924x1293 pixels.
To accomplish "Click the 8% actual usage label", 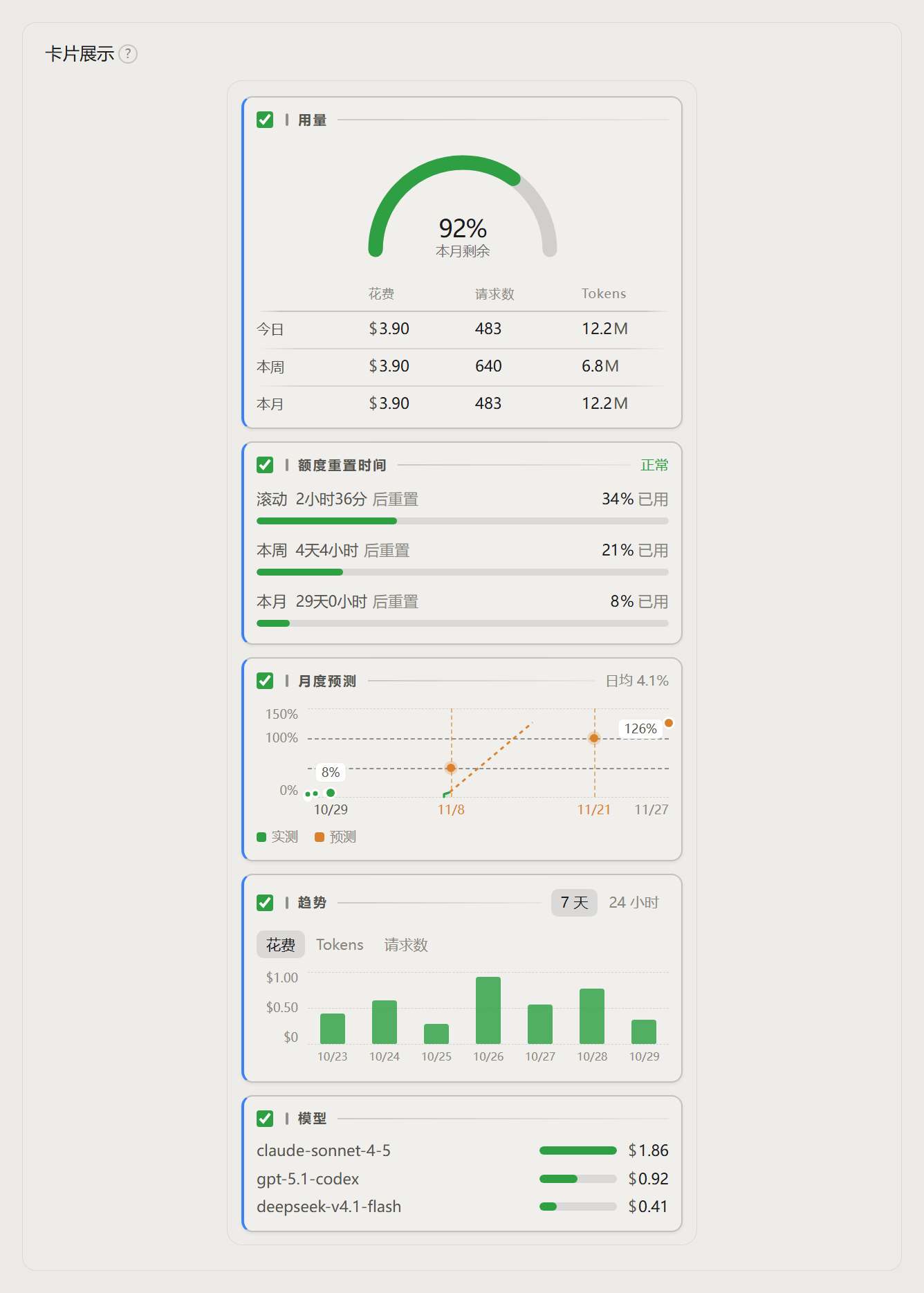I will point(331,772).
